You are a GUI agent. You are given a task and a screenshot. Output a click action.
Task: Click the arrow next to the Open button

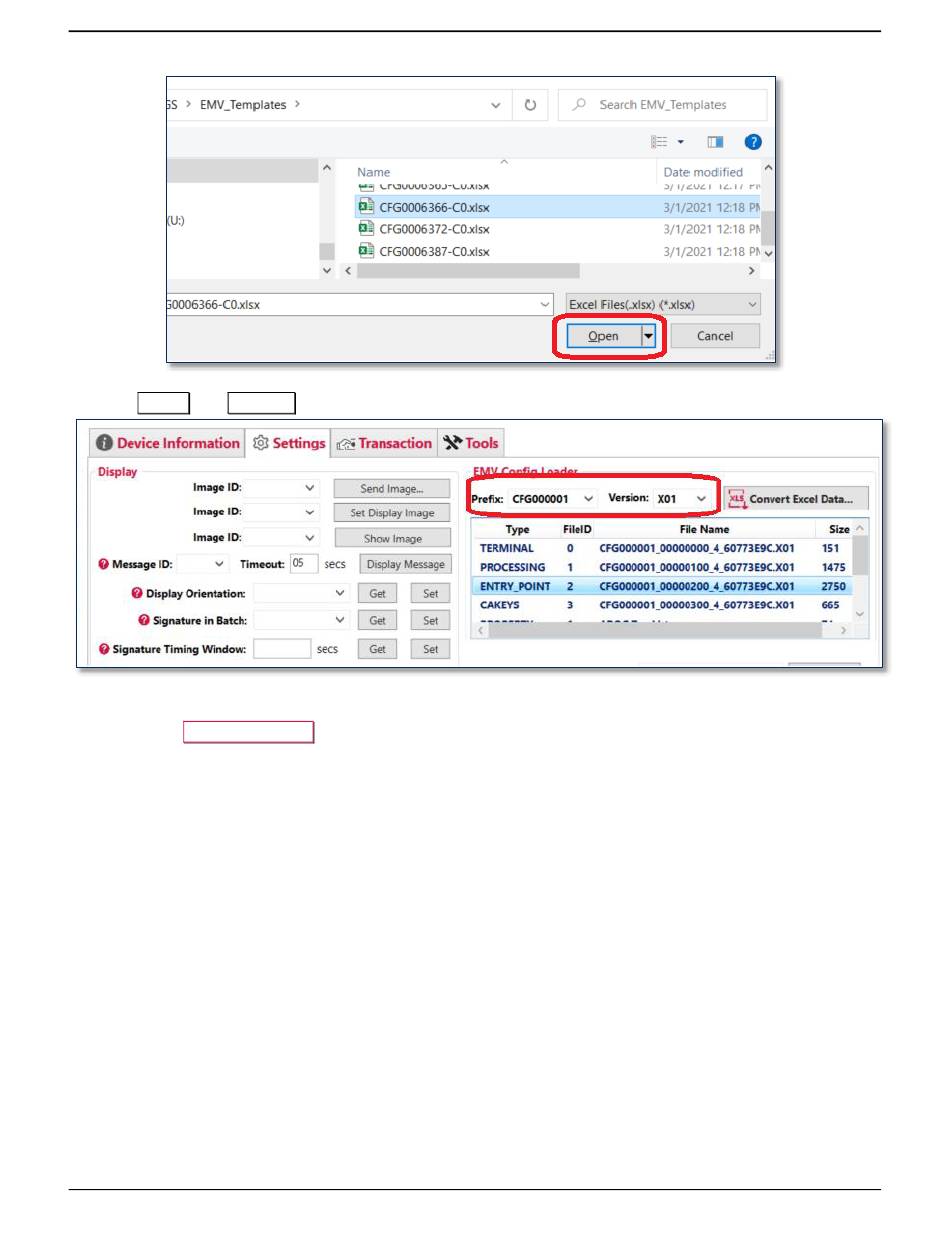pos(648,336)
